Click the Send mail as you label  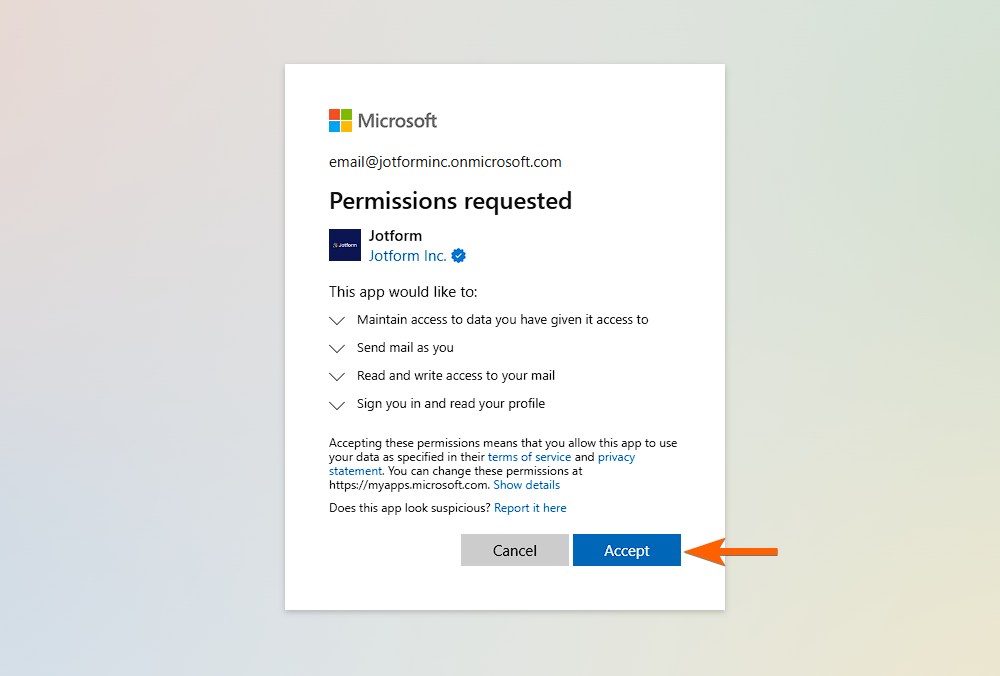[405, 348]
